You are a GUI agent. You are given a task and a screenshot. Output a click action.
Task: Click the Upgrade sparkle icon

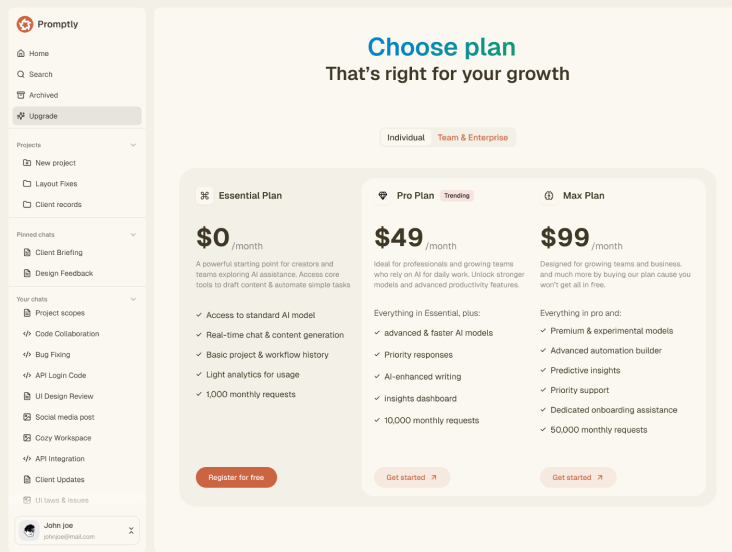coord(21,116)
